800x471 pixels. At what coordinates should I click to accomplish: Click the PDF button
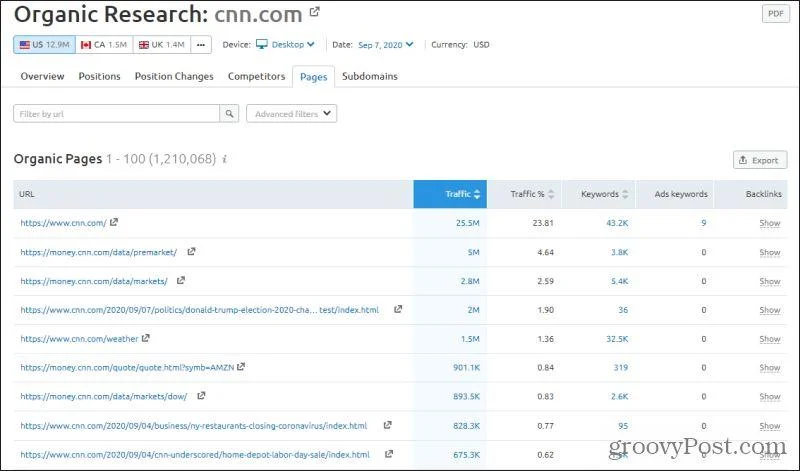point(776,14)
